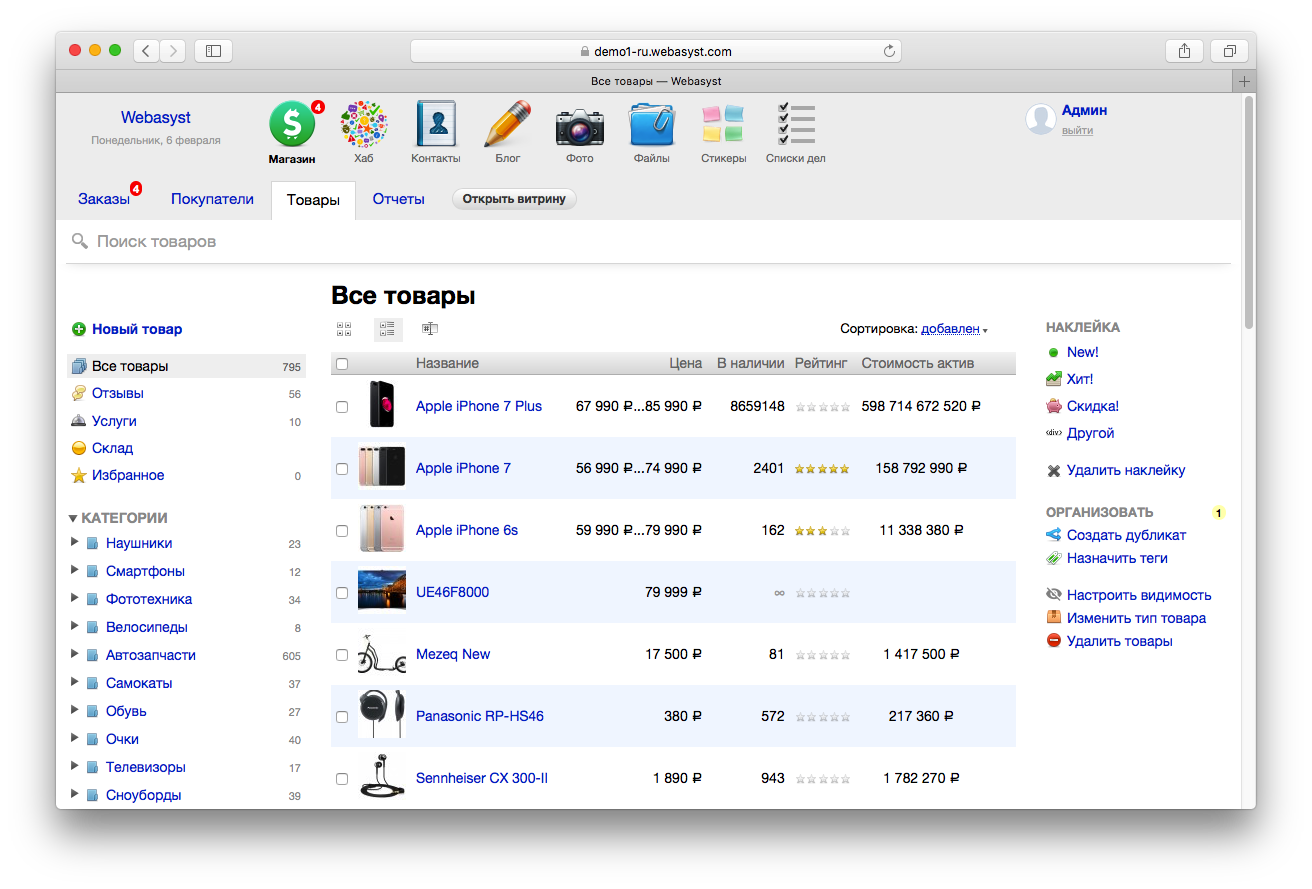
Task: Click Создать дубликат link
Action: coord(1126,535)
